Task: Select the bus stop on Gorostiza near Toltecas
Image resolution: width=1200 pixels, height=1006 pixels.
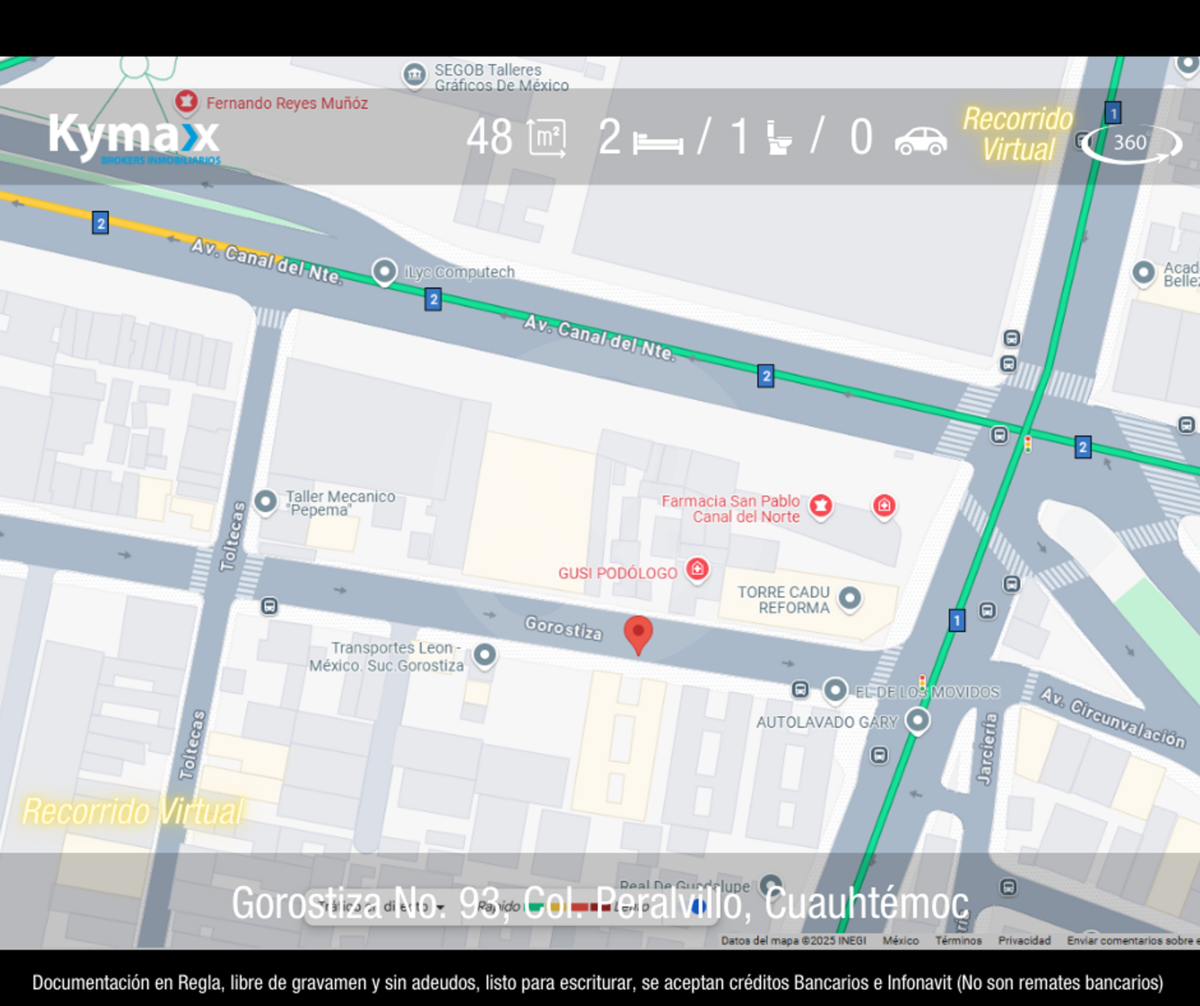Action: (269, 606)
